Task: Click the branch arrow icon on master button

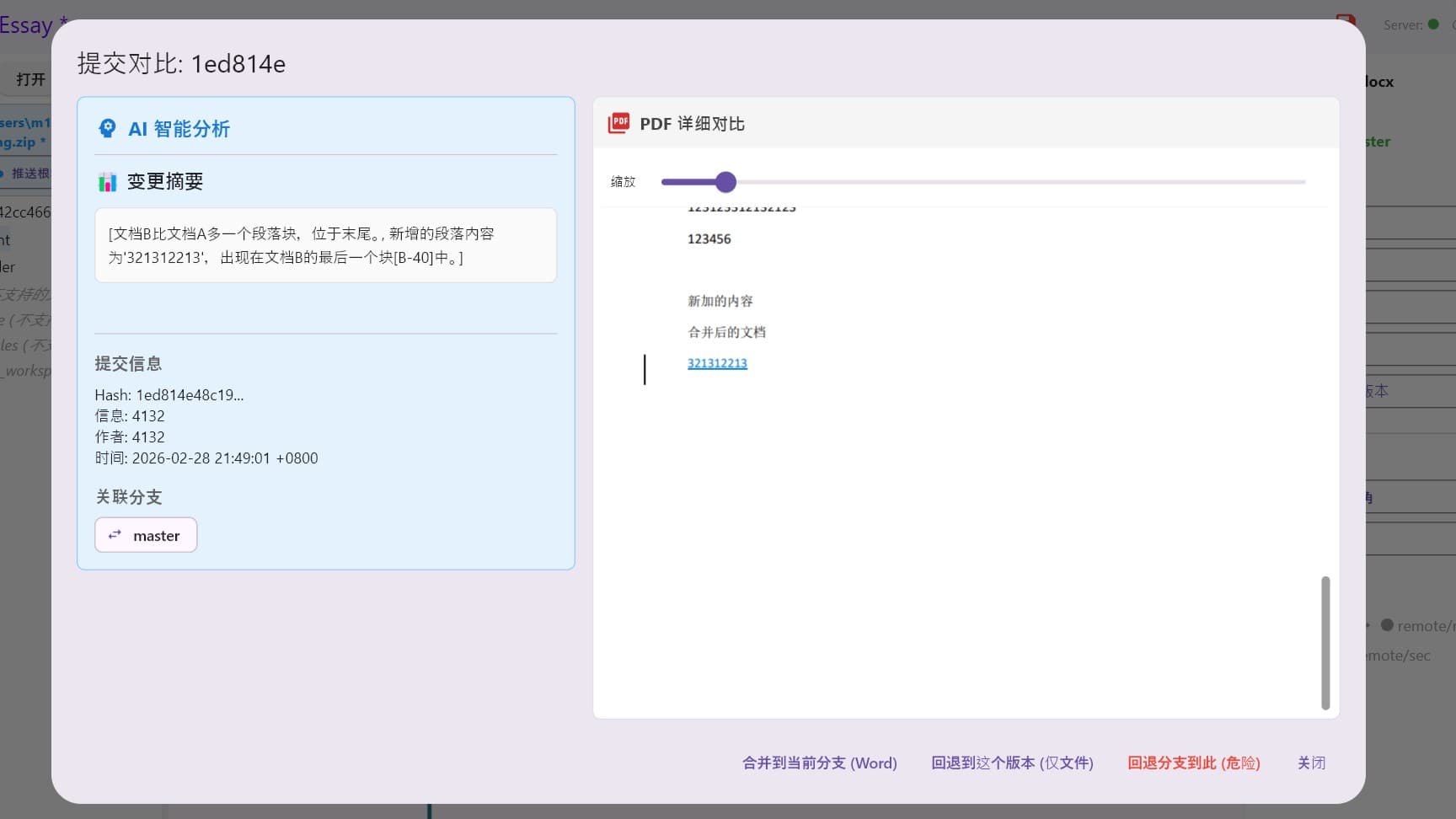Action: point(115,534)
